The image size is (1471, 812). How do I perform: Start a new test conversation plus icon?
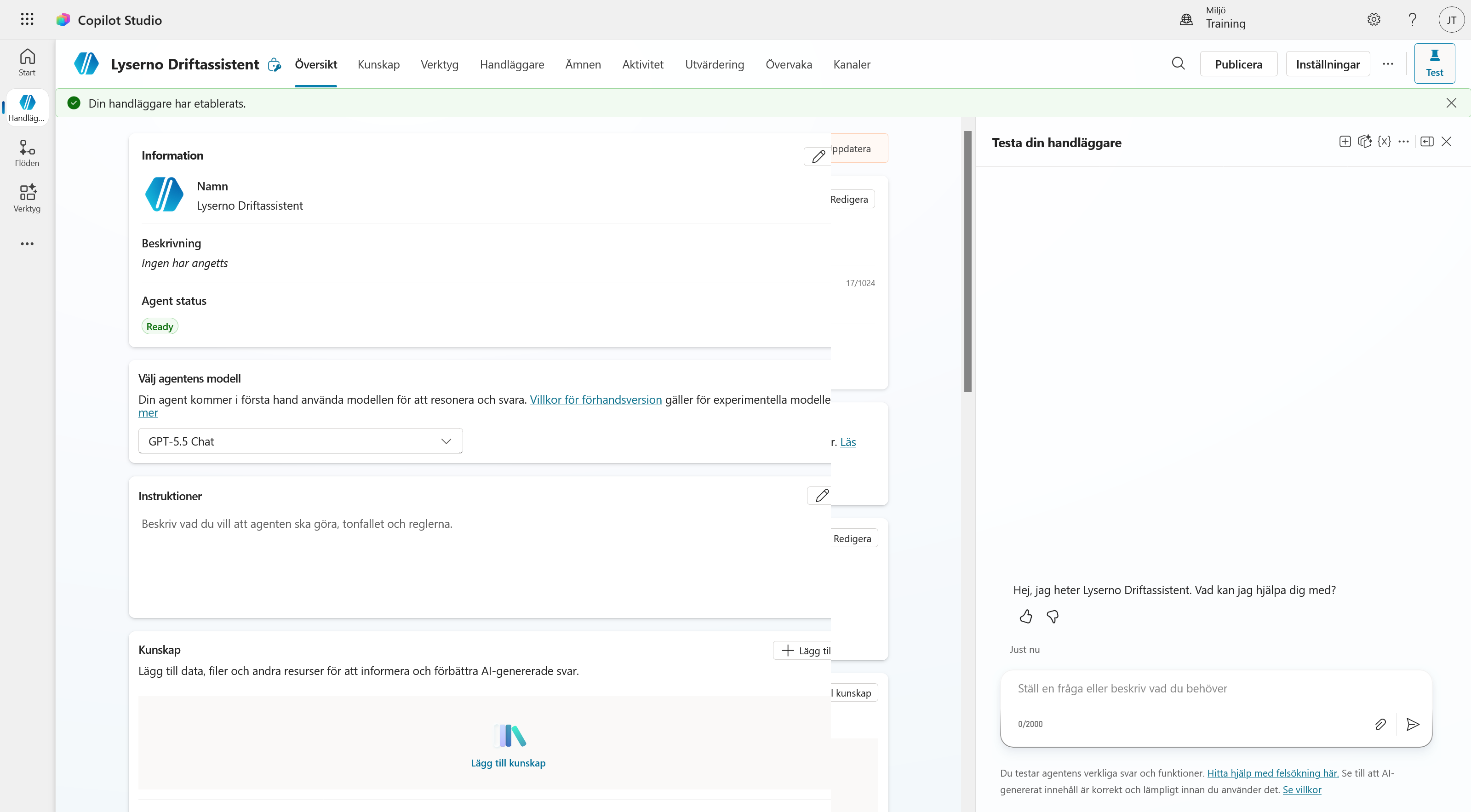(1345, 142)
